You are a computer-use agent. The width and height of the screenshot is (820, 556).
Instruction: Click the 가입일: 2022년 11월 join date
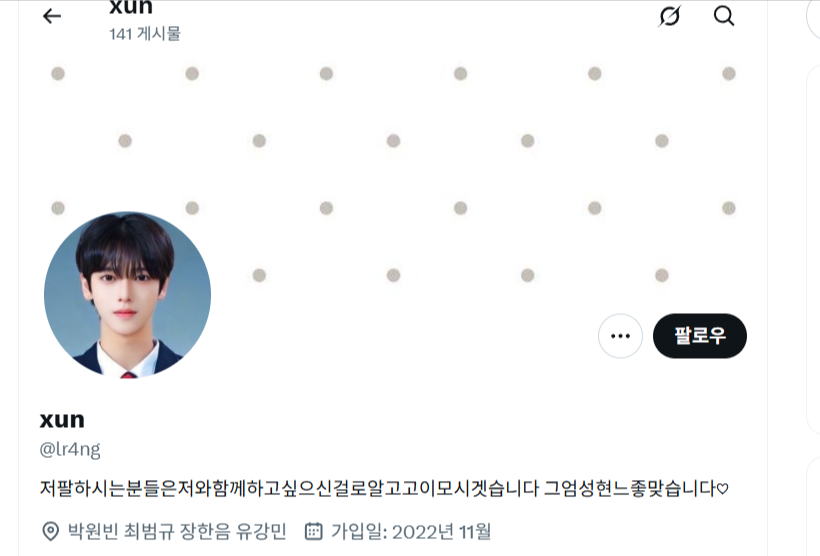pos(411,531)
